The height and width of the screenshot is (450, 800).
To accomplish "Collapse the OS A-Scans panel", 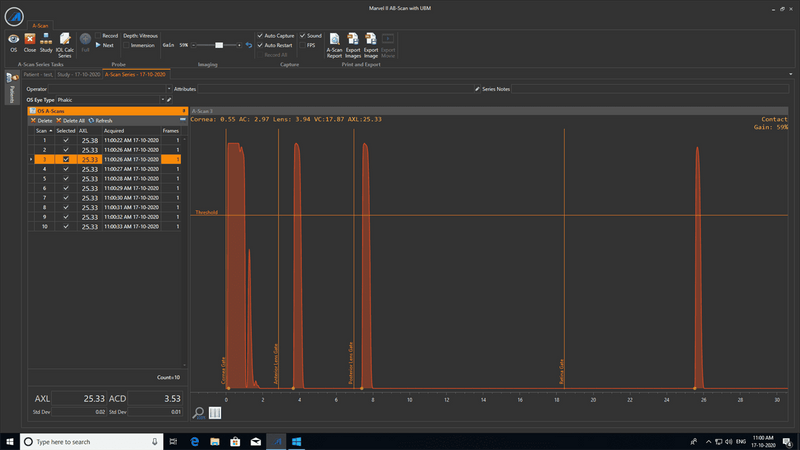I will (x=183, y=111).
